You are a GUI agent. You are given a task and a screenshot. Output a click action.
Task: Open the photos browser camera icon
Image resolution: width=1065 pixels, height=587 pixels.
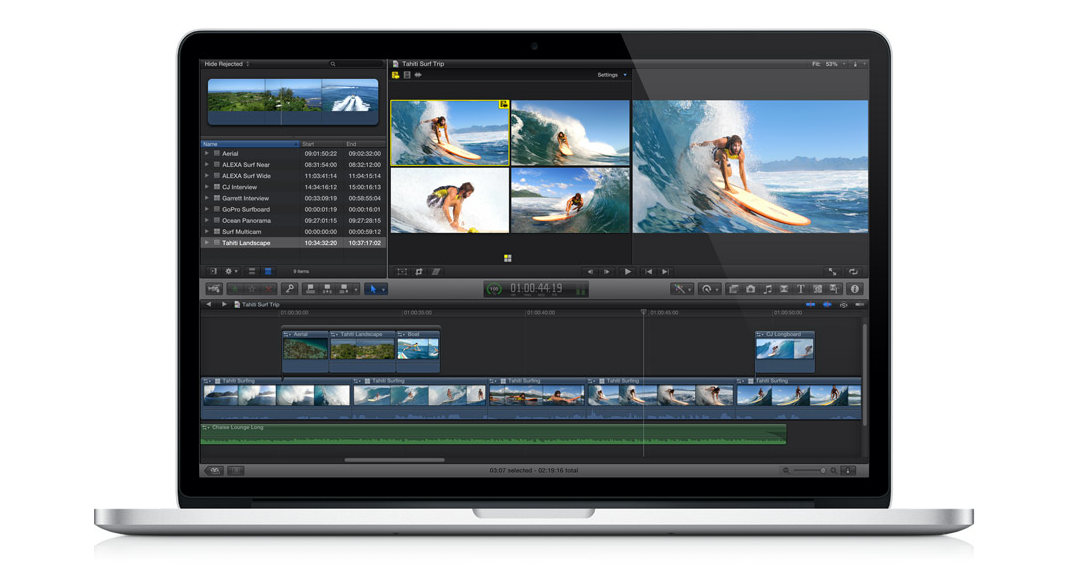[751, 289]
